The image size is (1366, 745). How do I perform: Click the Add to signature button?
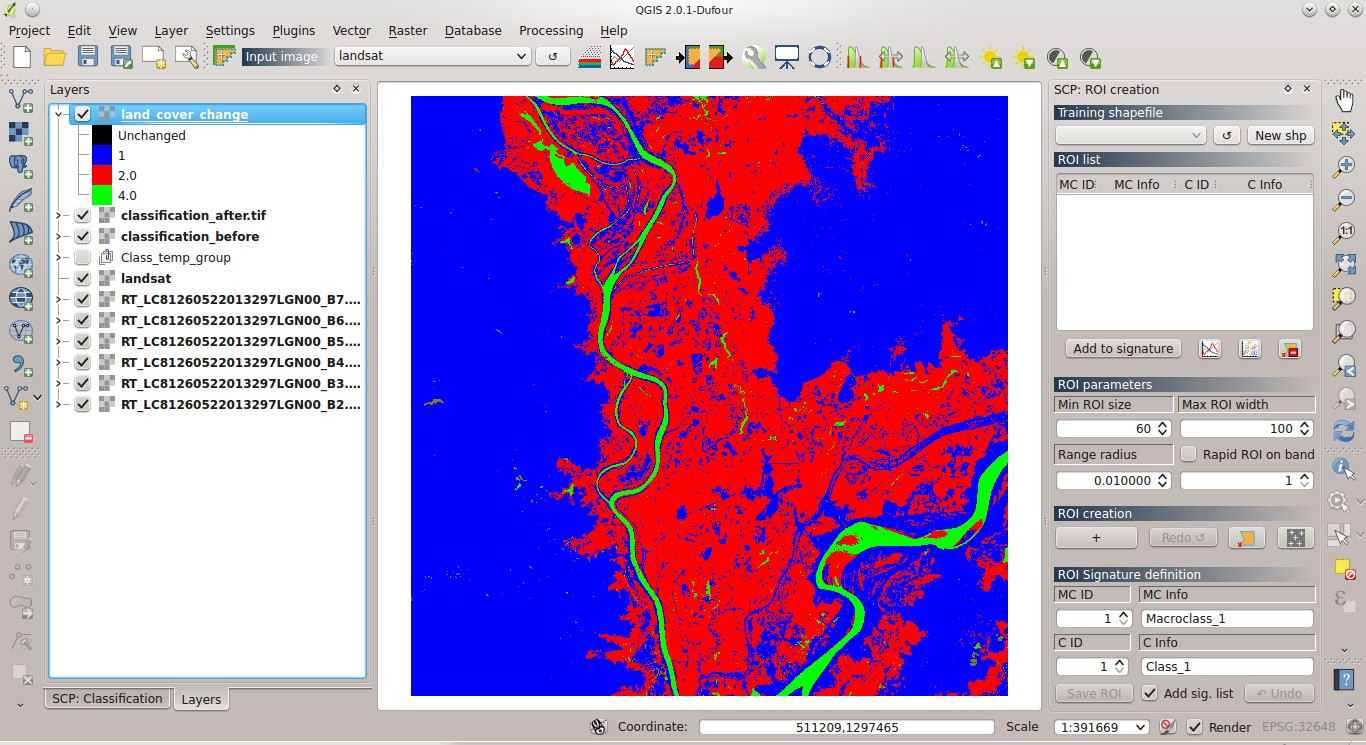point(1122,348)
